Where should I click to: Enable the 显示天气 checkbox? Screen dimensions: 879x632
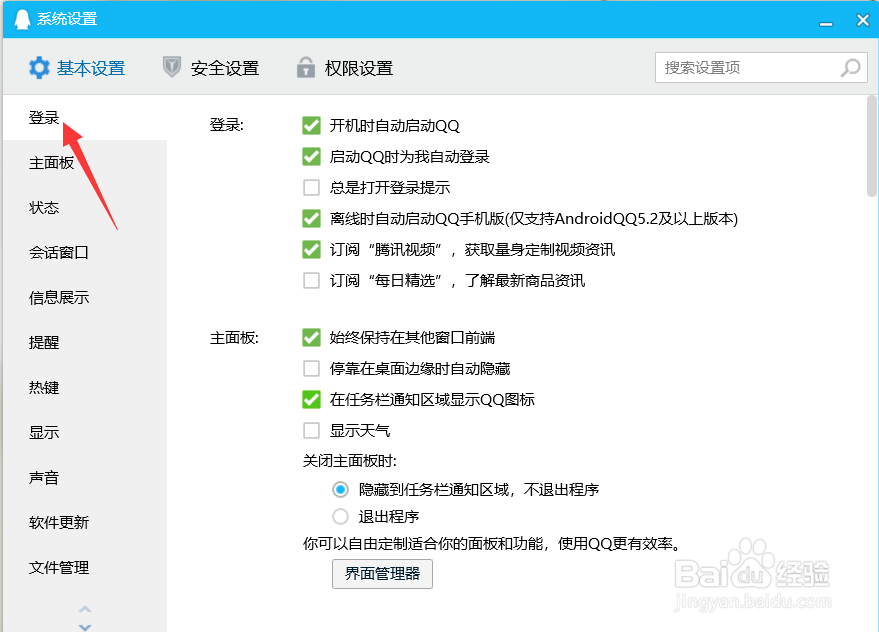click(311, 431)
